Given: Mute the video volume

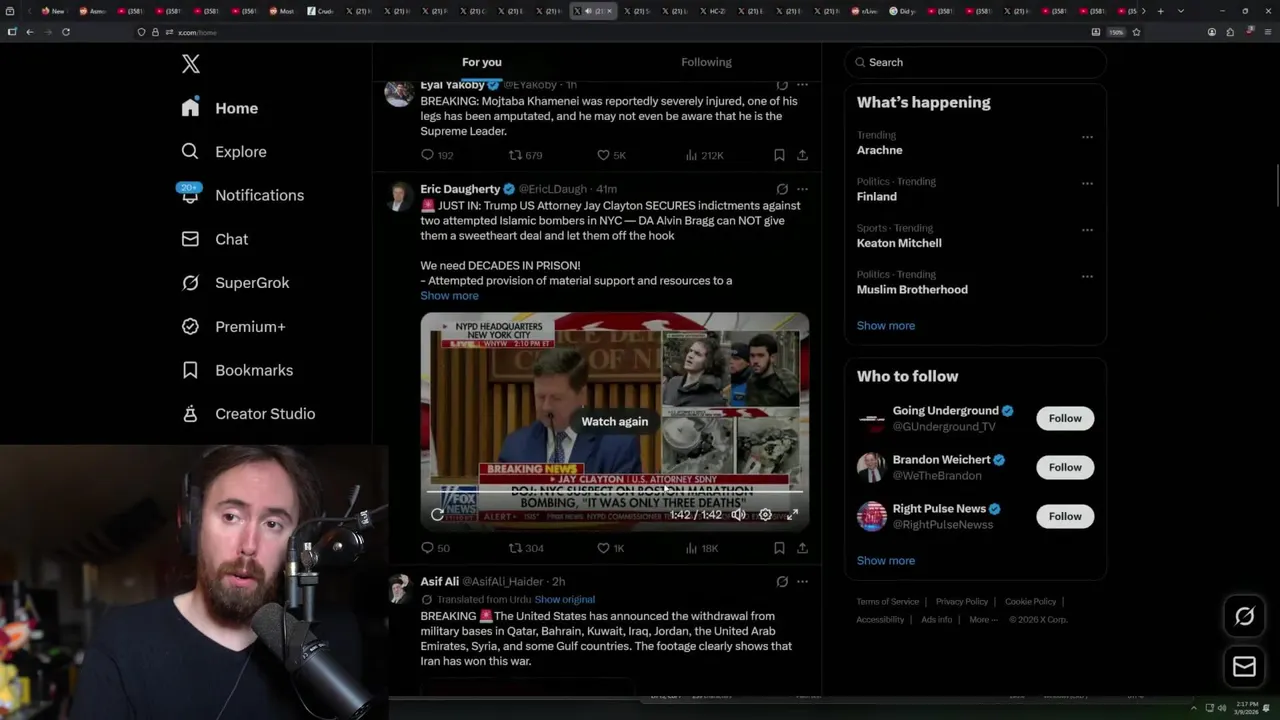Looking at the screenshot, I should tap(738, 515).
